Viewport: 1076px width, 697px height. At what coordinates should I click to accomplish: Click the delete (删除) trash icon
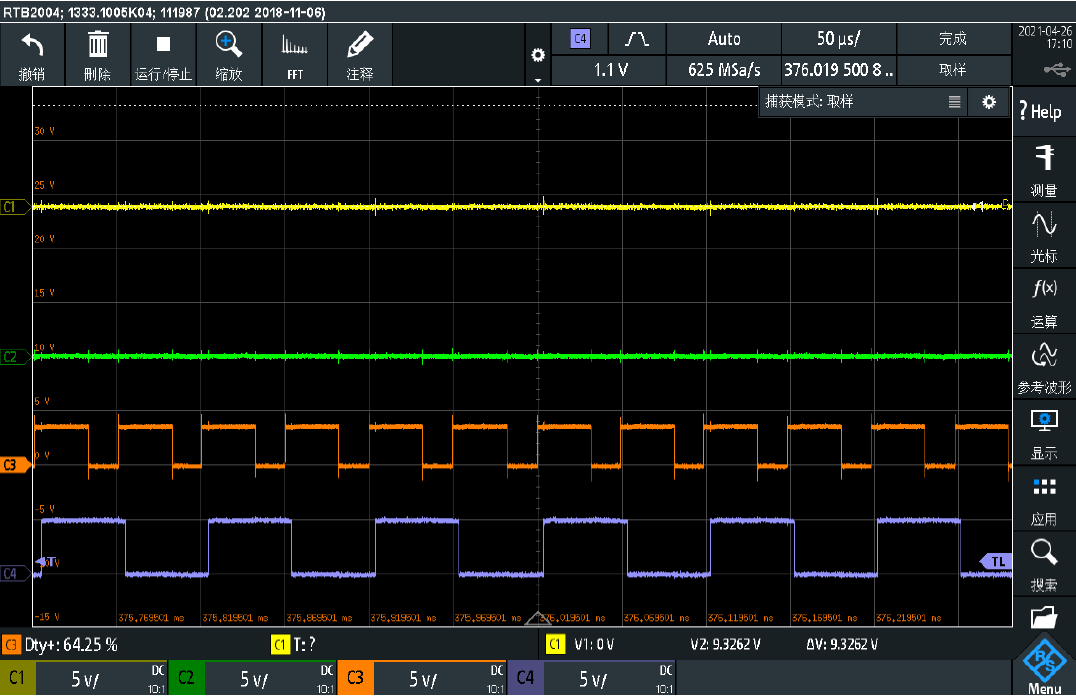97,45
